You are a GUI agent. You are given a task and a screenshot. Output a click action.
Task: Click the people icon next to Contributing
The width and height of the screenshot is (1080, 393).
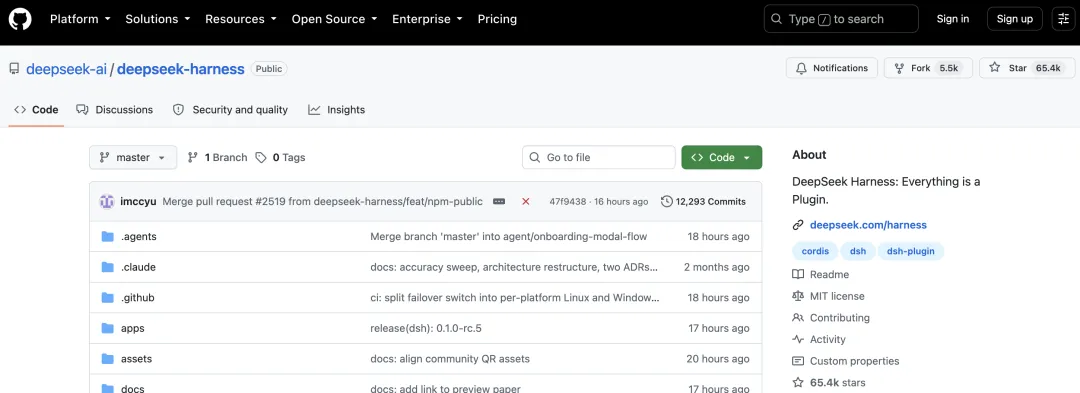[798, 318]
